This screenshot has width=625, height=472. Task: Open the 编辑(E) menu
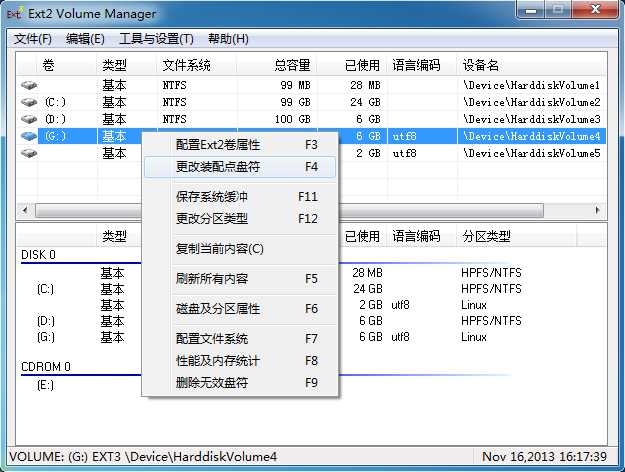coord(85,39)
